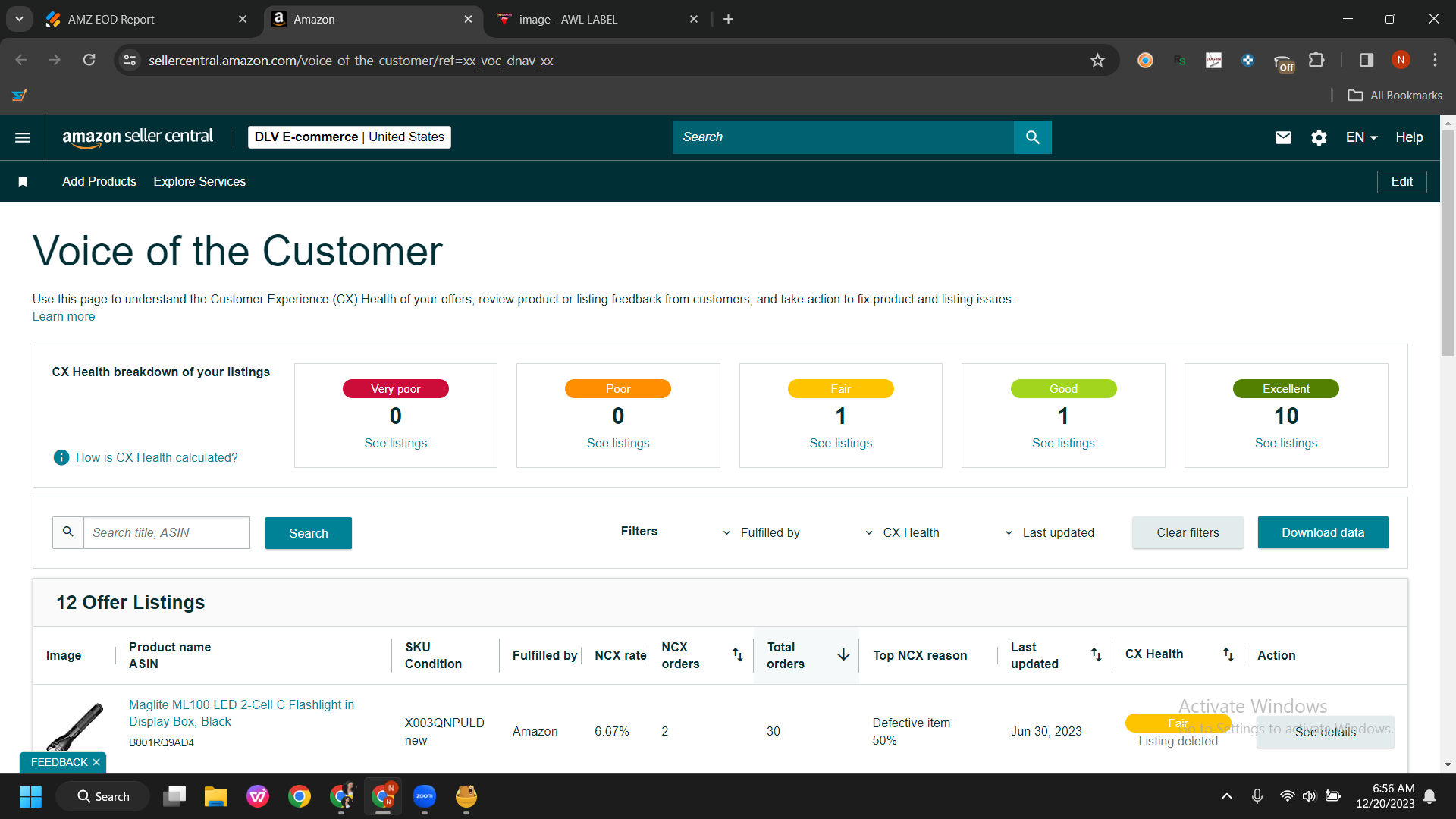This screenshot has width=1456, height=819.
Task: Click Download data button
Action: pyautogui.click(x=1323, y=532)
